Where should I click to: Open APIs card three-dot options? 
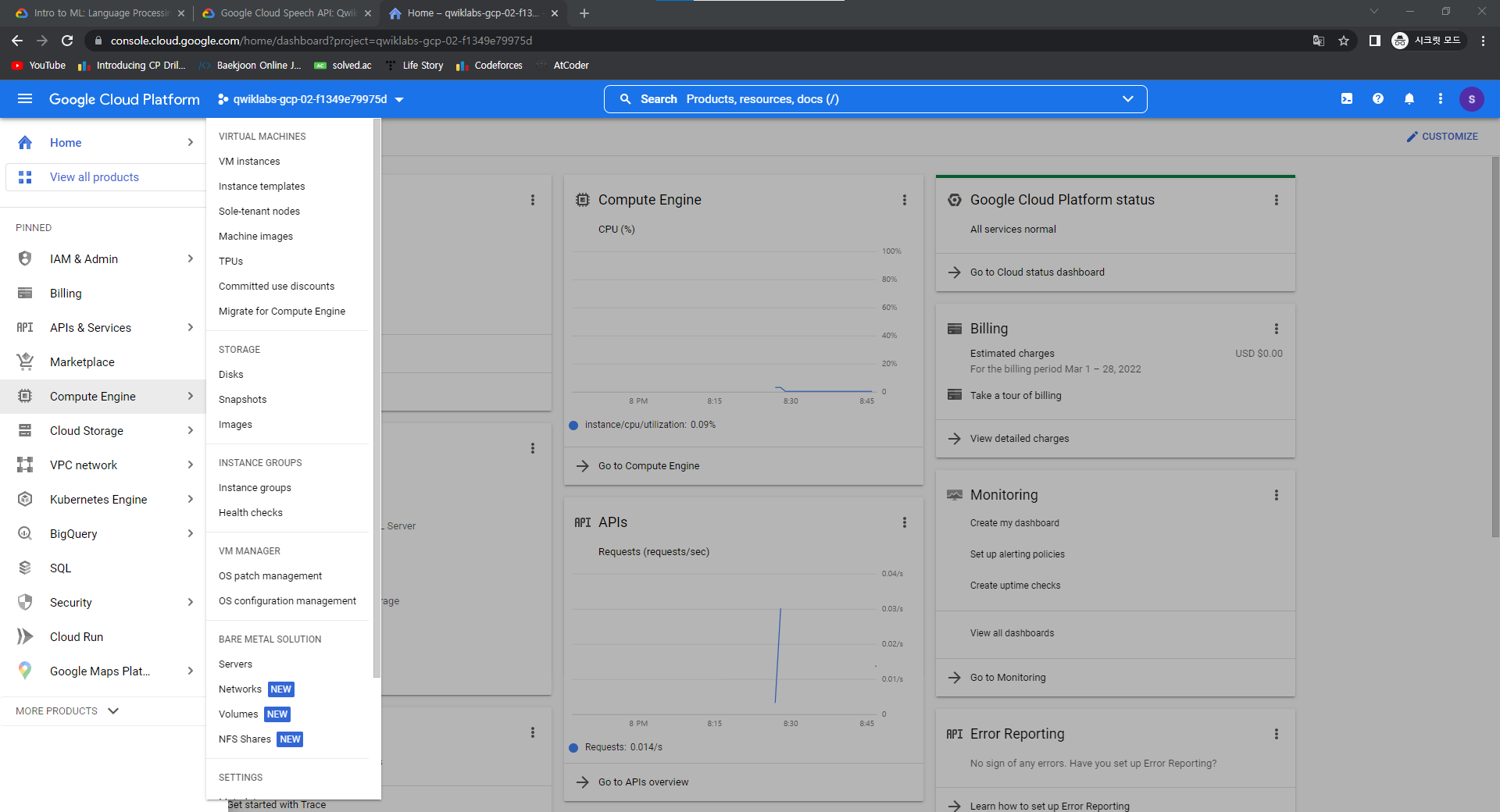coord(905,522)
